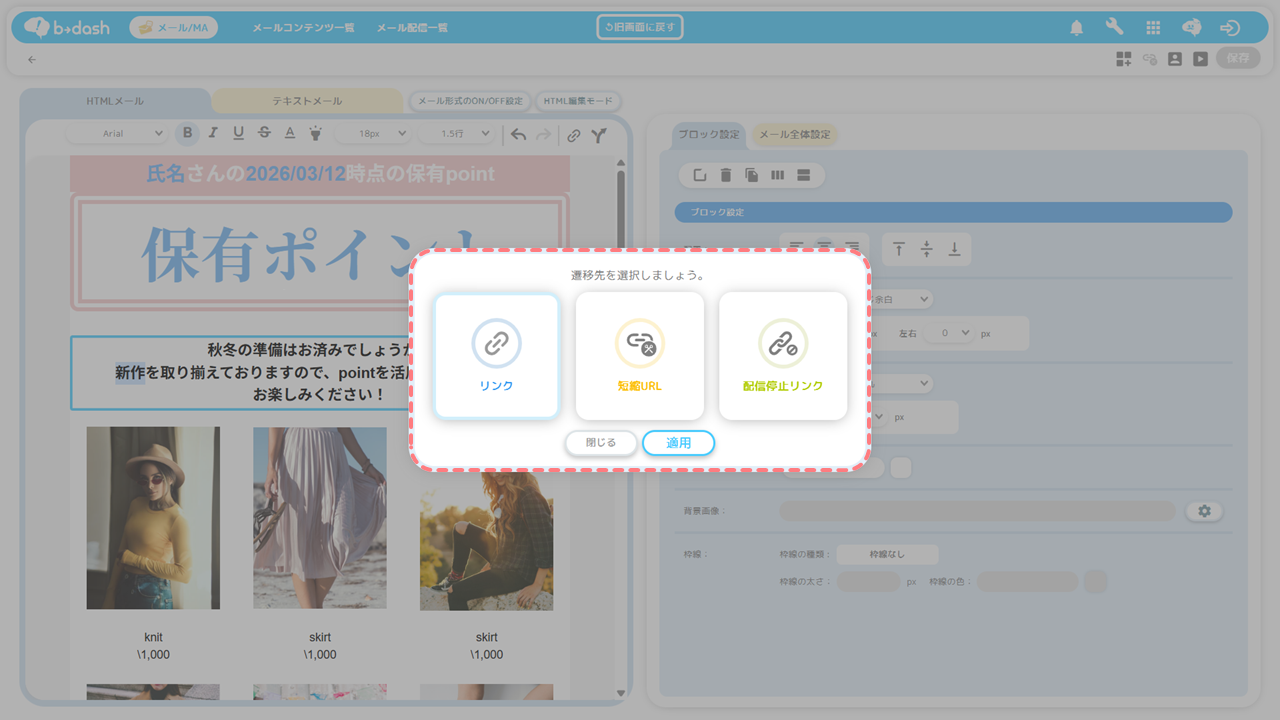Delete block with trash icon
This screenshot has height=720, width=1280.
[726, 176]
